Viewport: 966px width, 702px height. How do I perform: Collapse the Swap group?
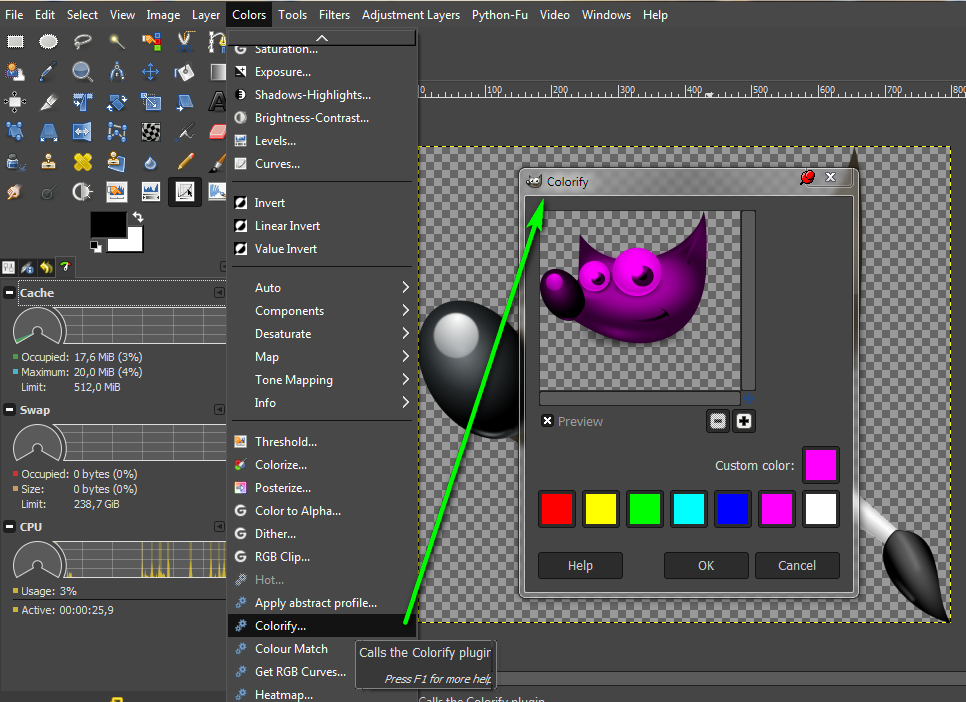point(9,410)
